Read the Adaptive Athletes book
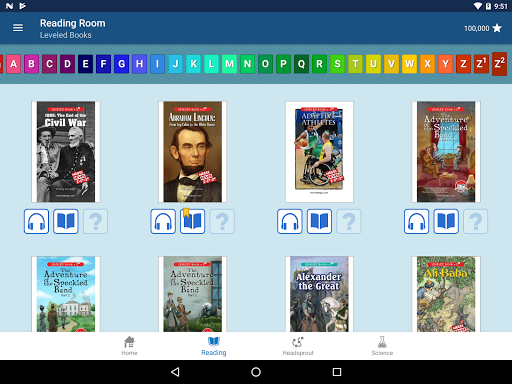 [x=319, y=221]
